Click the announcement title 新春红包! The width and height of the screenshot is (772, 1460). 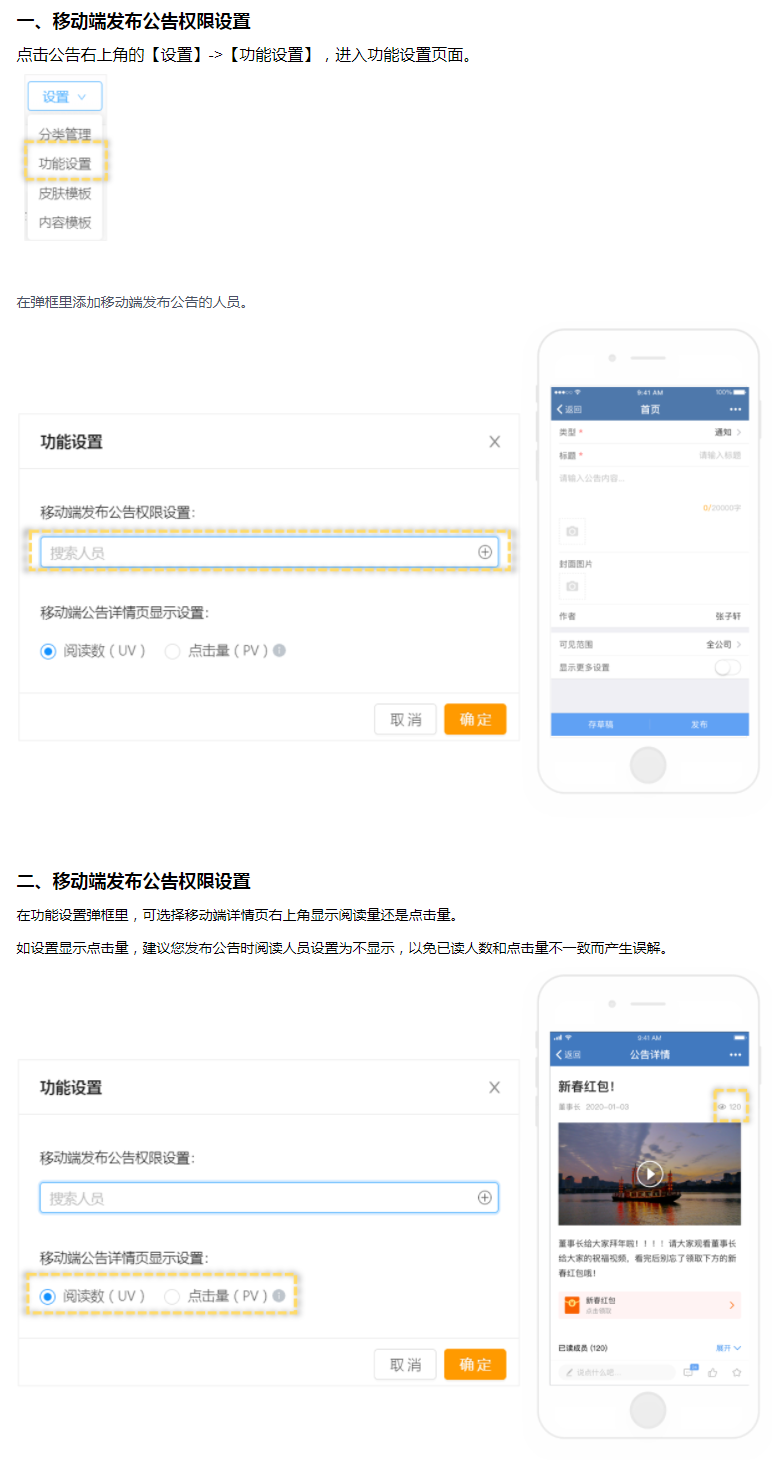pos(586,1085)
